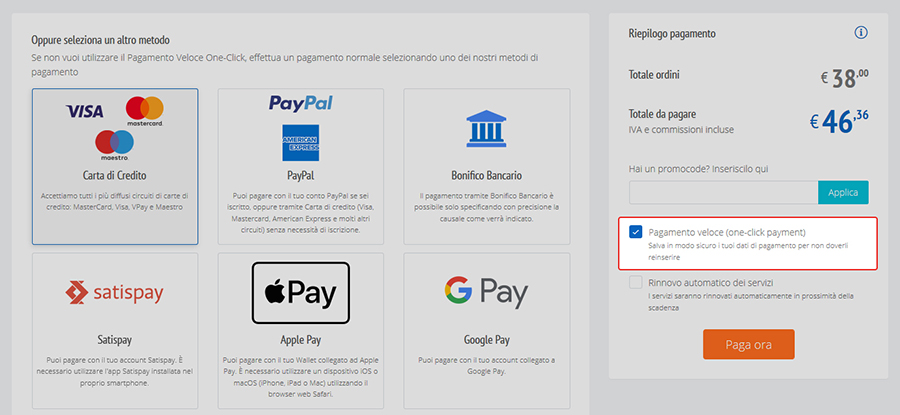Viewport: 900px width, 415px height.
Task: Select the PayPal payment method title
Action: click(301, 175)
